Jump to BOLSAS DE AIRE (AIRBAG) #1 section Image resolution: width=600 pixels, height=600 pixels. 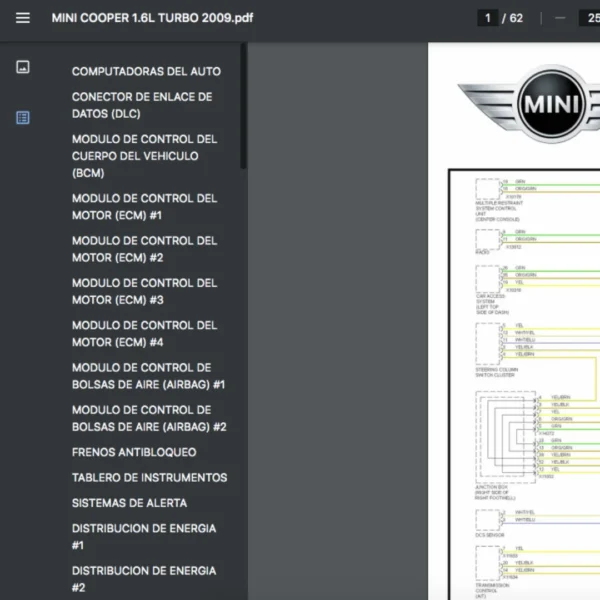pos(148,376)
